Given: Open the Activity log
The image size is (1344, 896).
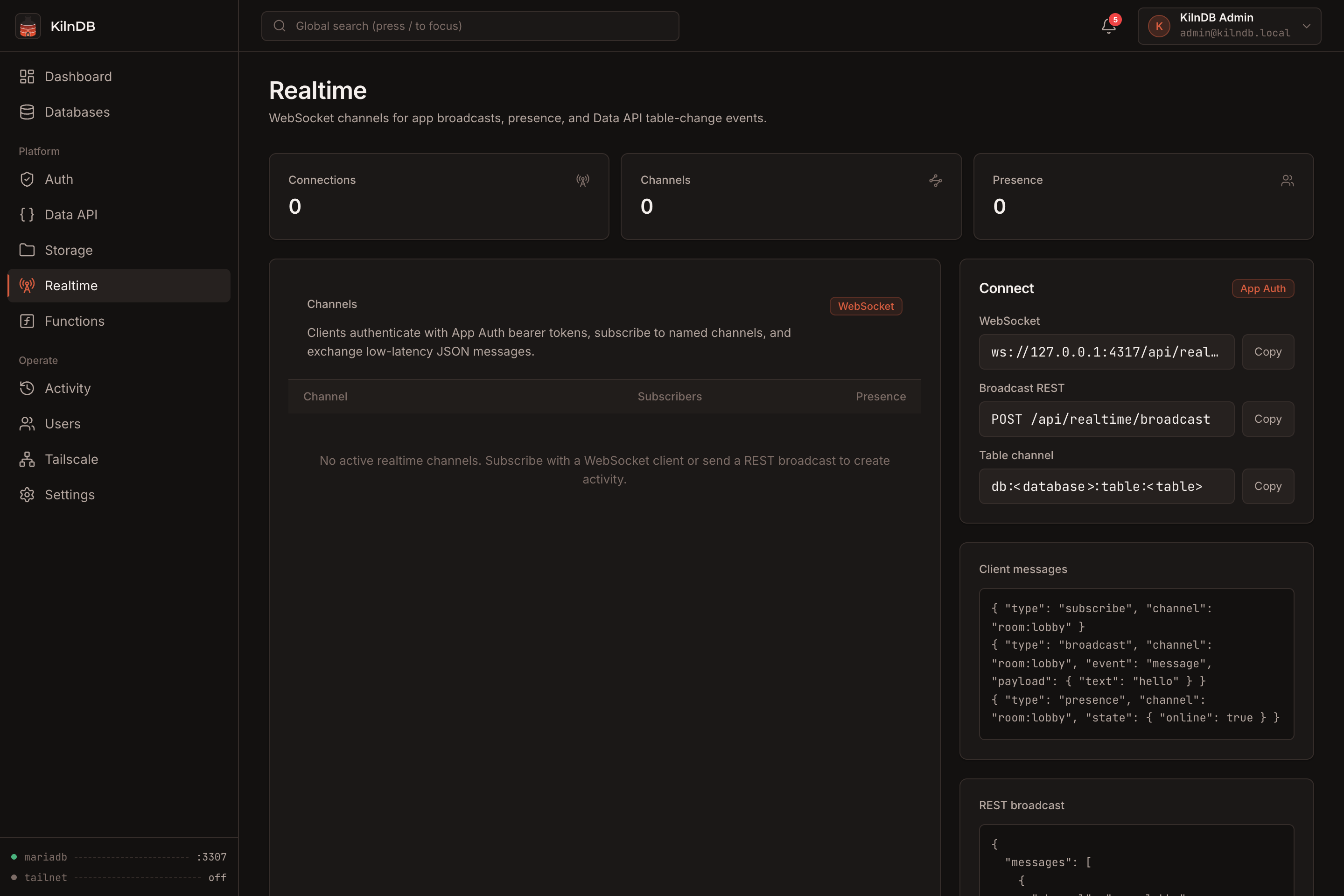Looking at the screenshot, I should (119, 389).
